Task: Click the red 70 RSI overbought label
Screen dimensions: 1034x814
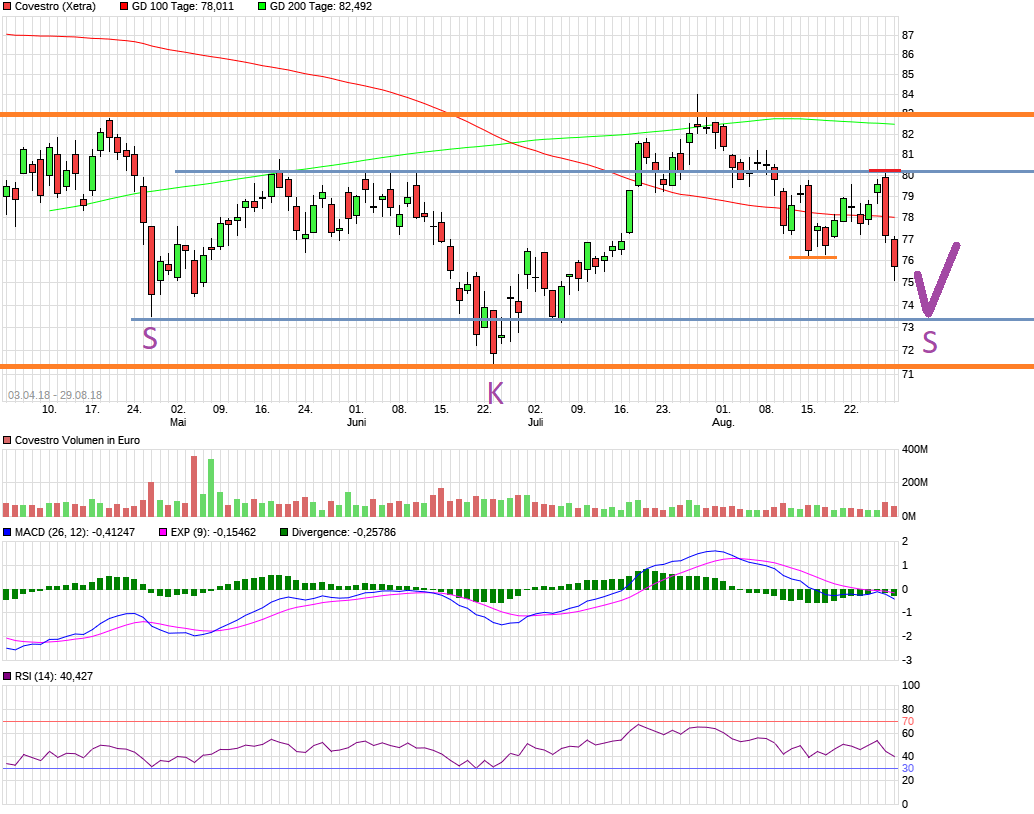Action: [908, 721]
